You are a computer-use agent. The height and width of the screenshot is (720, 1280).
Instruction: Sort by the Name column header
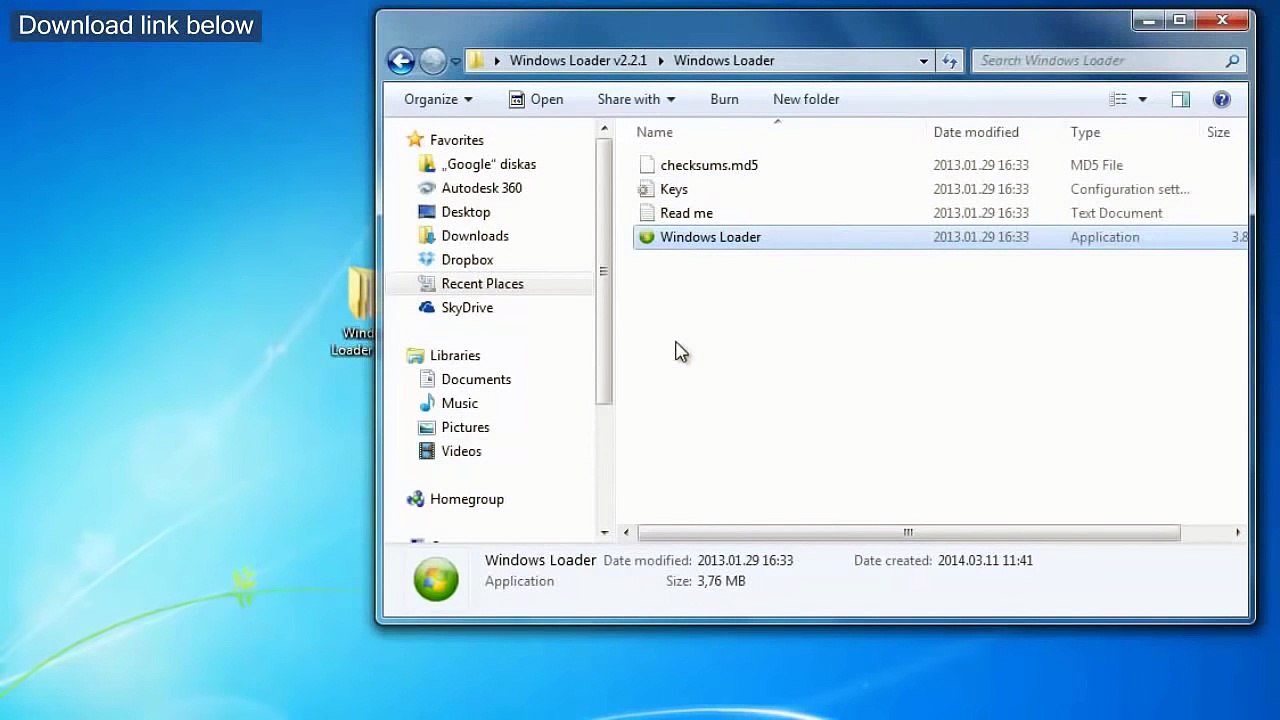pos(655,132)
